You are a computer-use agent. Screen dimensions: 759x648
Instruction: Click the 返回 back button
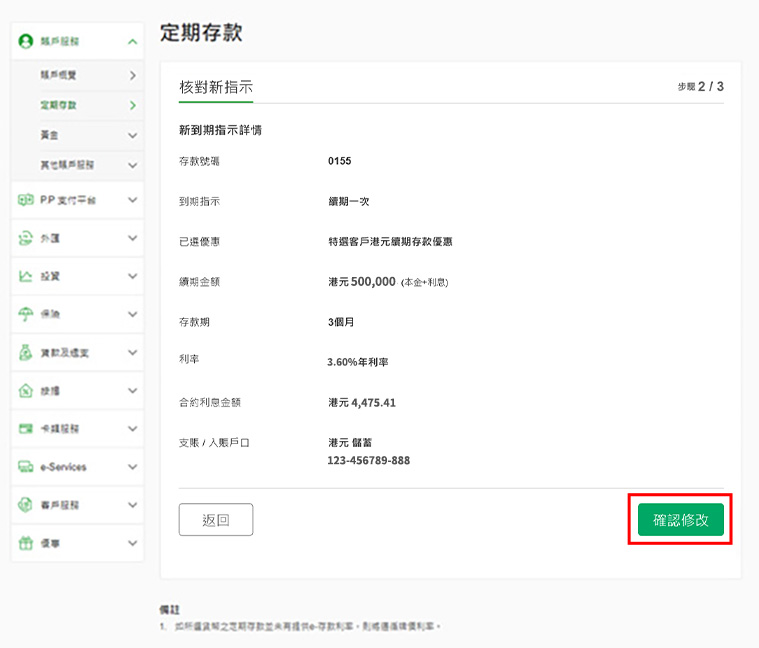[x=216, y=520]
